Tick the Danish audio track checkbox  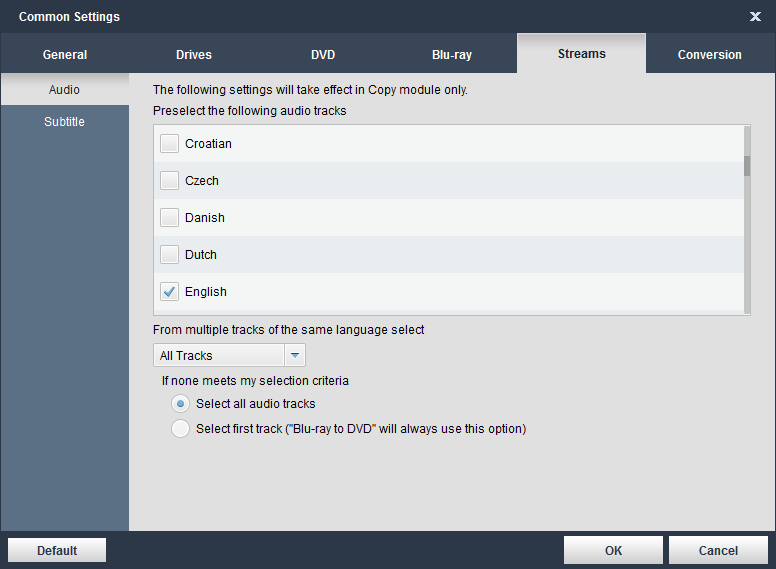click(x=170, y=218)
